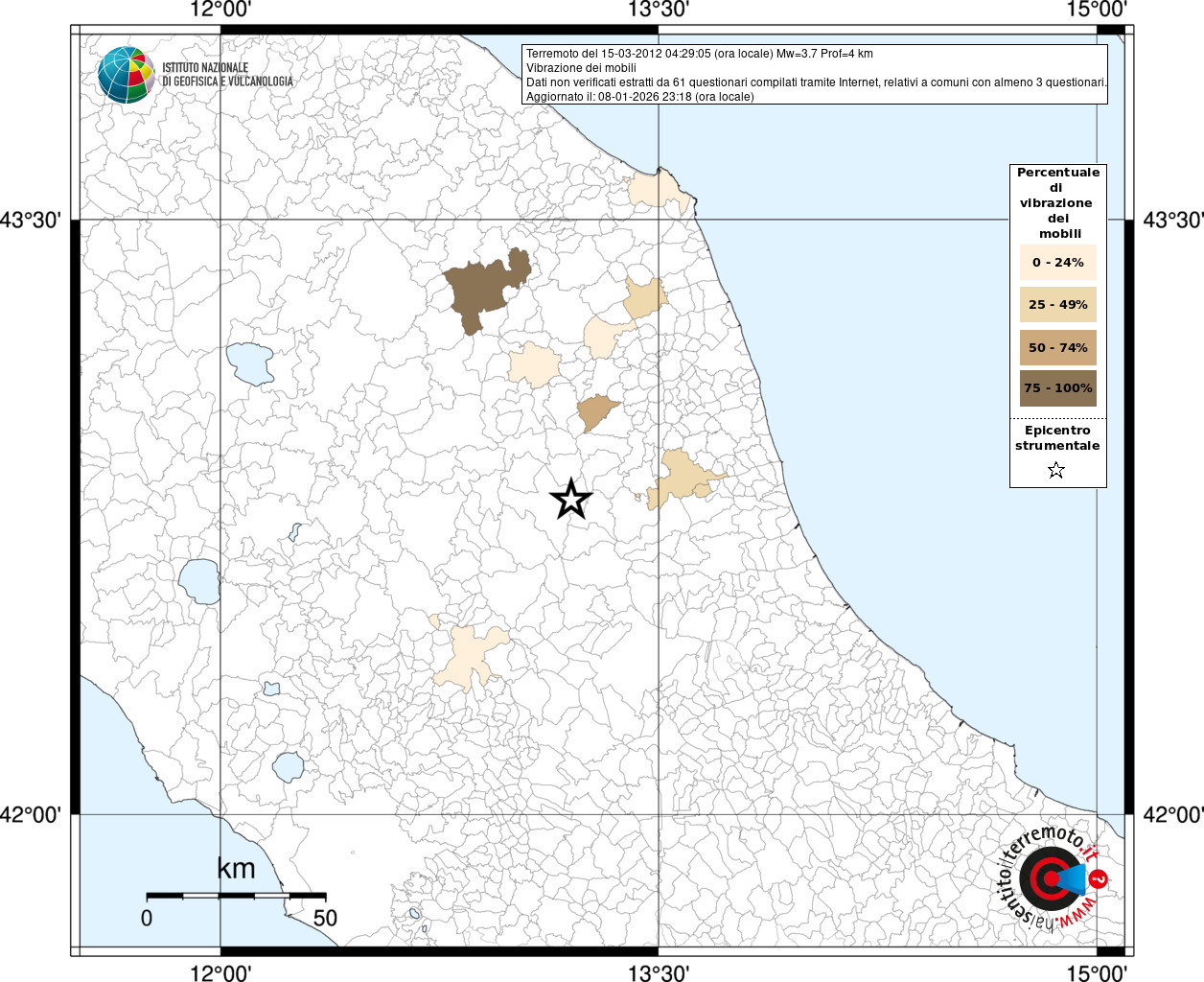1204x982 pixels.
Task: Click Lake Trasimeno, the northernmost lake
Action: coord(250,363)
